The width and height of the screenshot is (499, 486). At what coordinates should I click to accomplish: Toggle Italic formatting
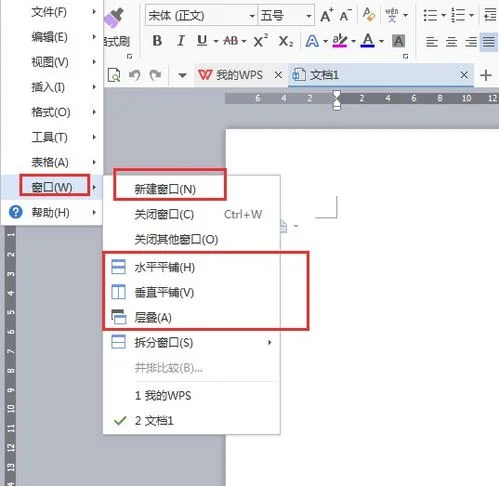click(180, 41)
